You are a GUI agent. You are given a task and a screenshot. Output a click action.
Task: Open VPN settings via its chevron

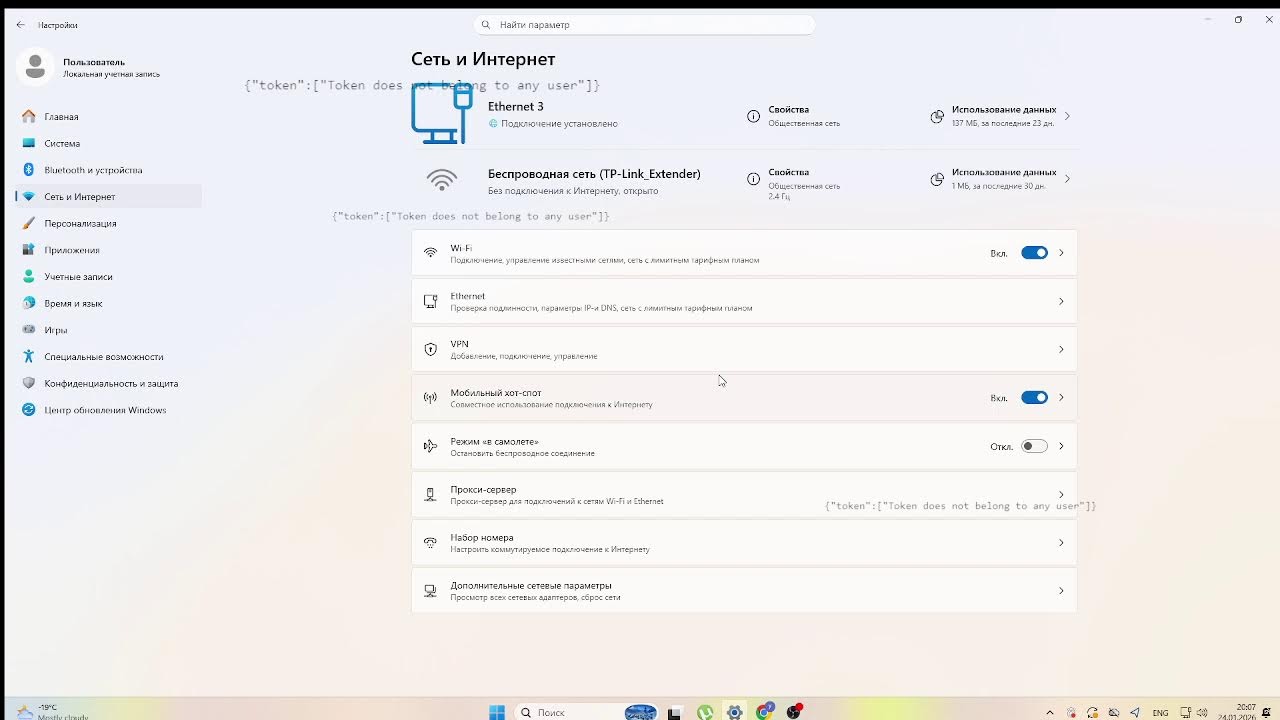point(1061,349)
